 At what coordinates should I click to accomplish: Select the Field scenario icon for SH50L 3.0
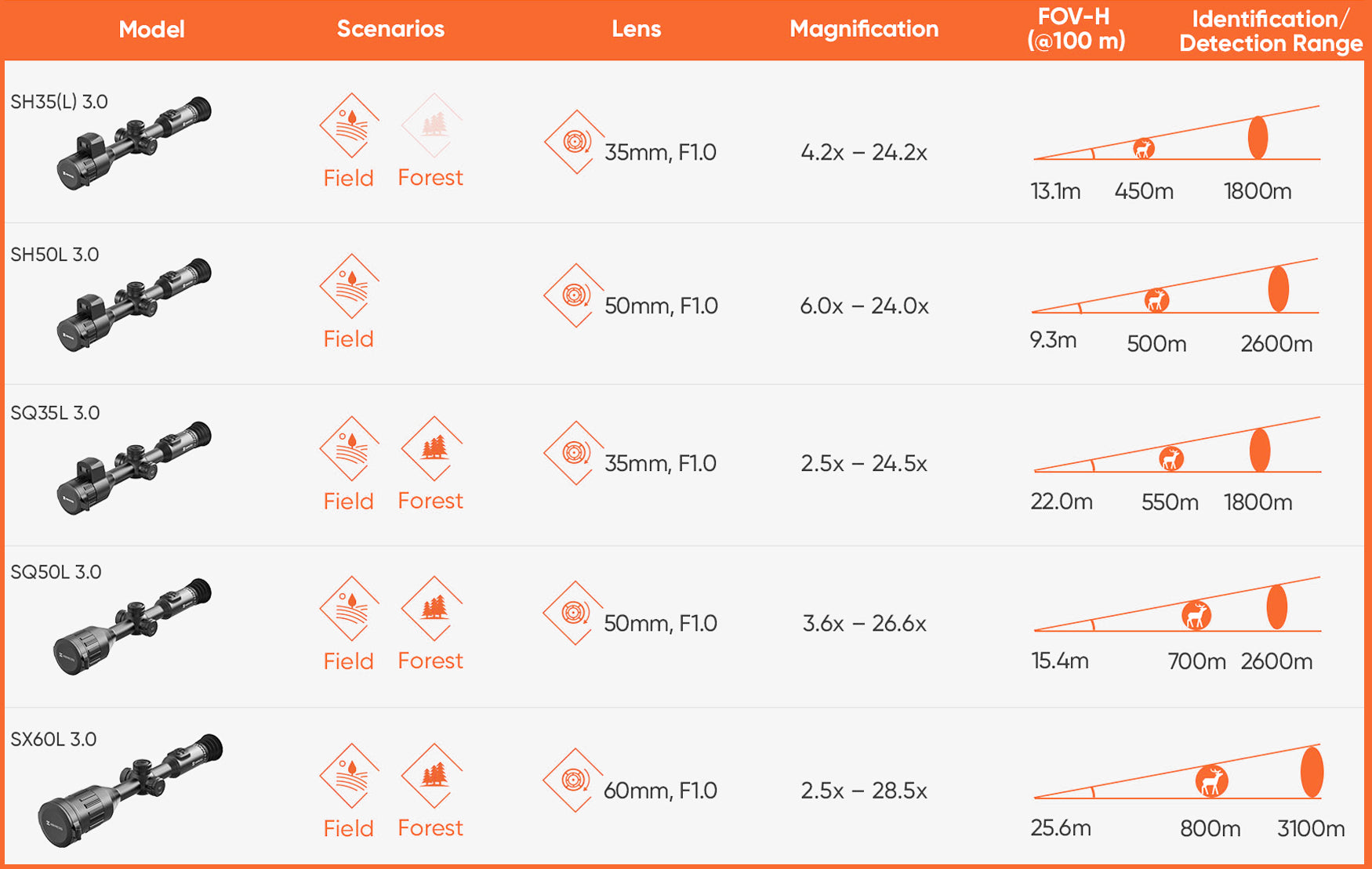click(350, 286)
